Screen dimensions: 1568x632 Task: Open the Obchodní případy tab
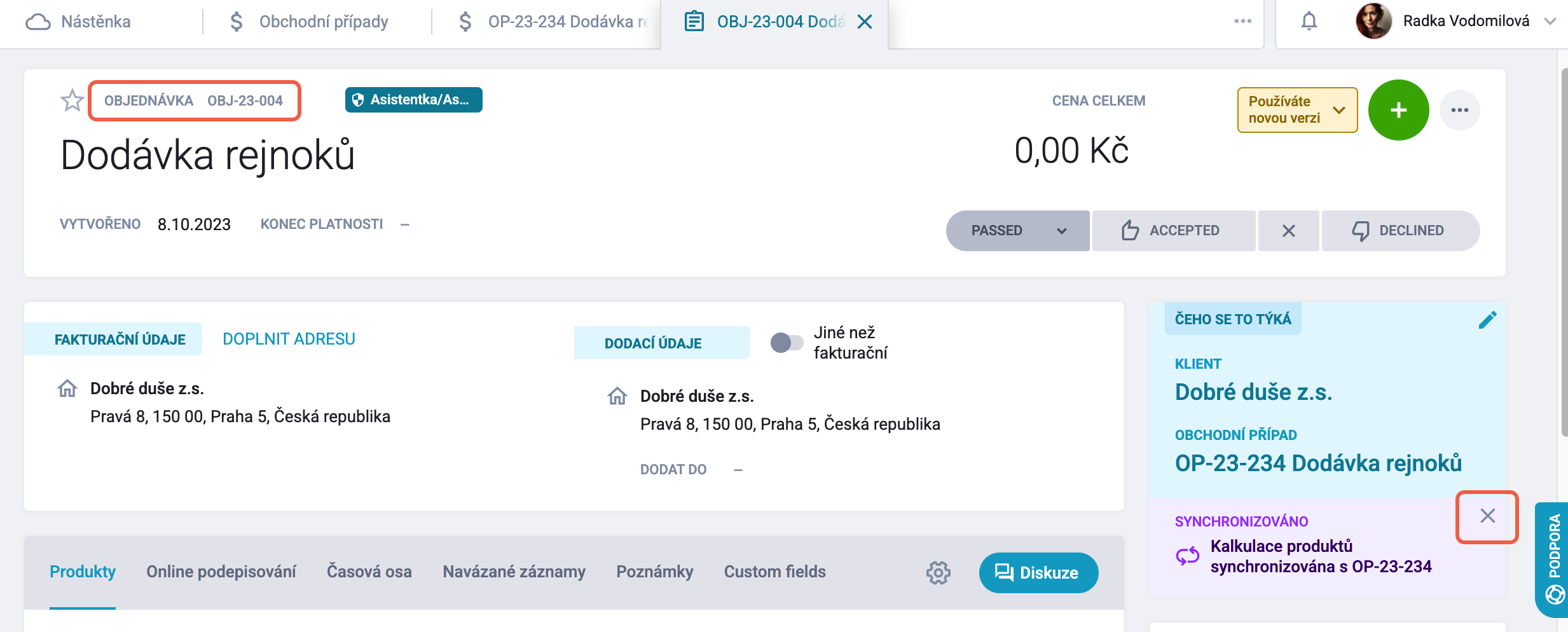click(x=309, y=22)
